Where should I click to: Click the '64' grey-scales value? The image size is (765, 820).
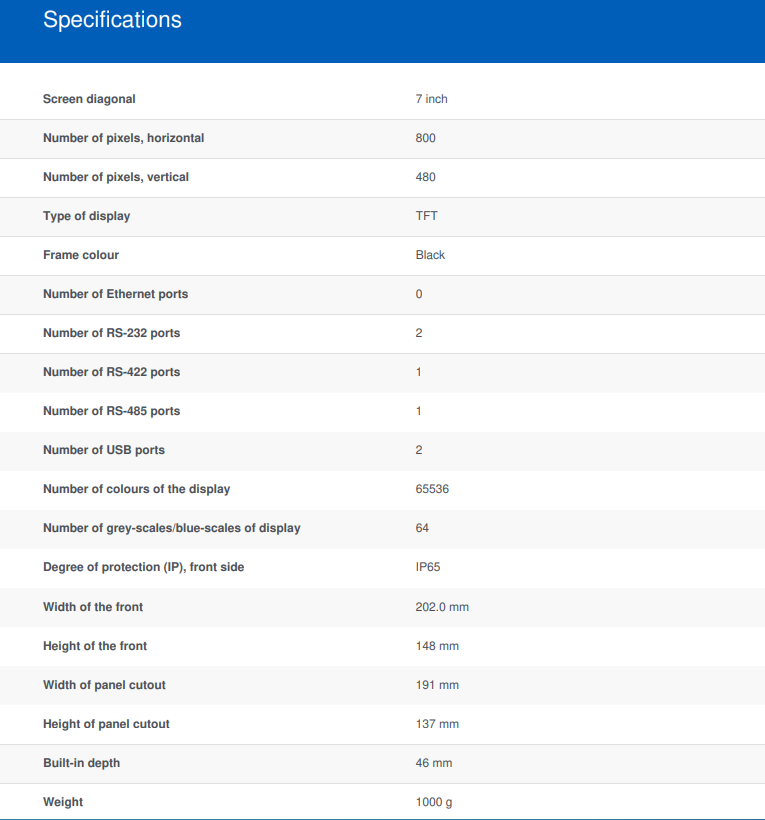click(x=423, y=528)
